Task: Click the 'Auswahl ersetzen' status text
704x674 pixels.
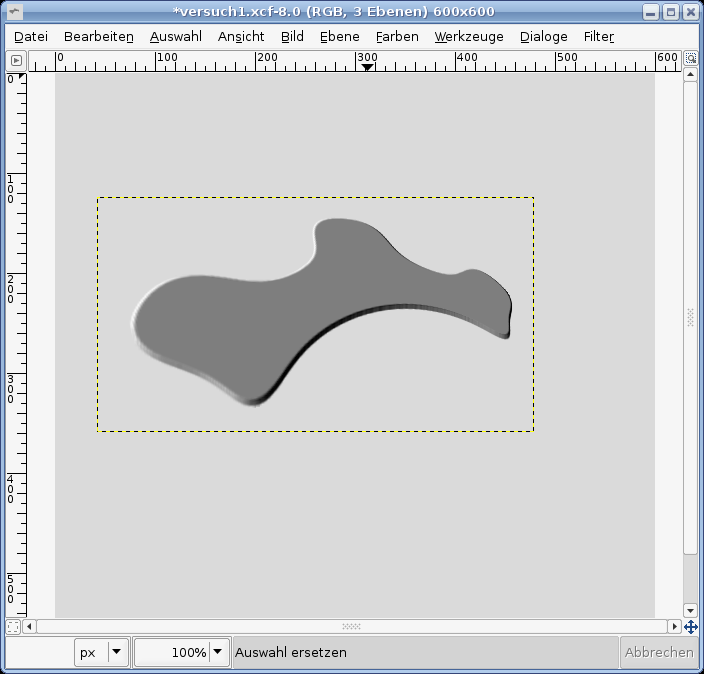Action: [x=291, y=652]
